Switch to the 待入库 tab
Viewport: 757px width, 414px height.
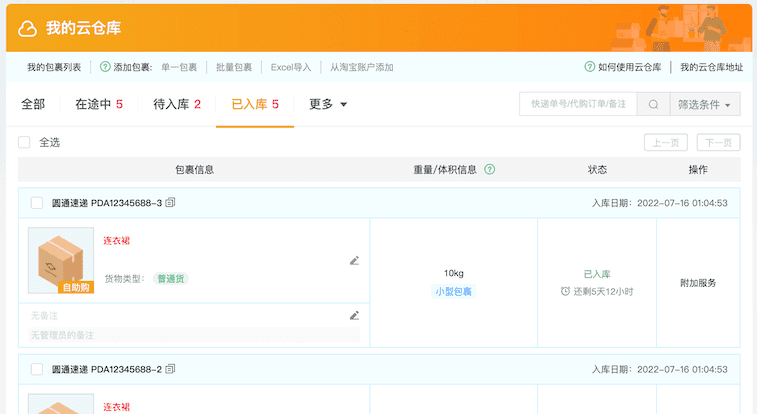[177, 104]
